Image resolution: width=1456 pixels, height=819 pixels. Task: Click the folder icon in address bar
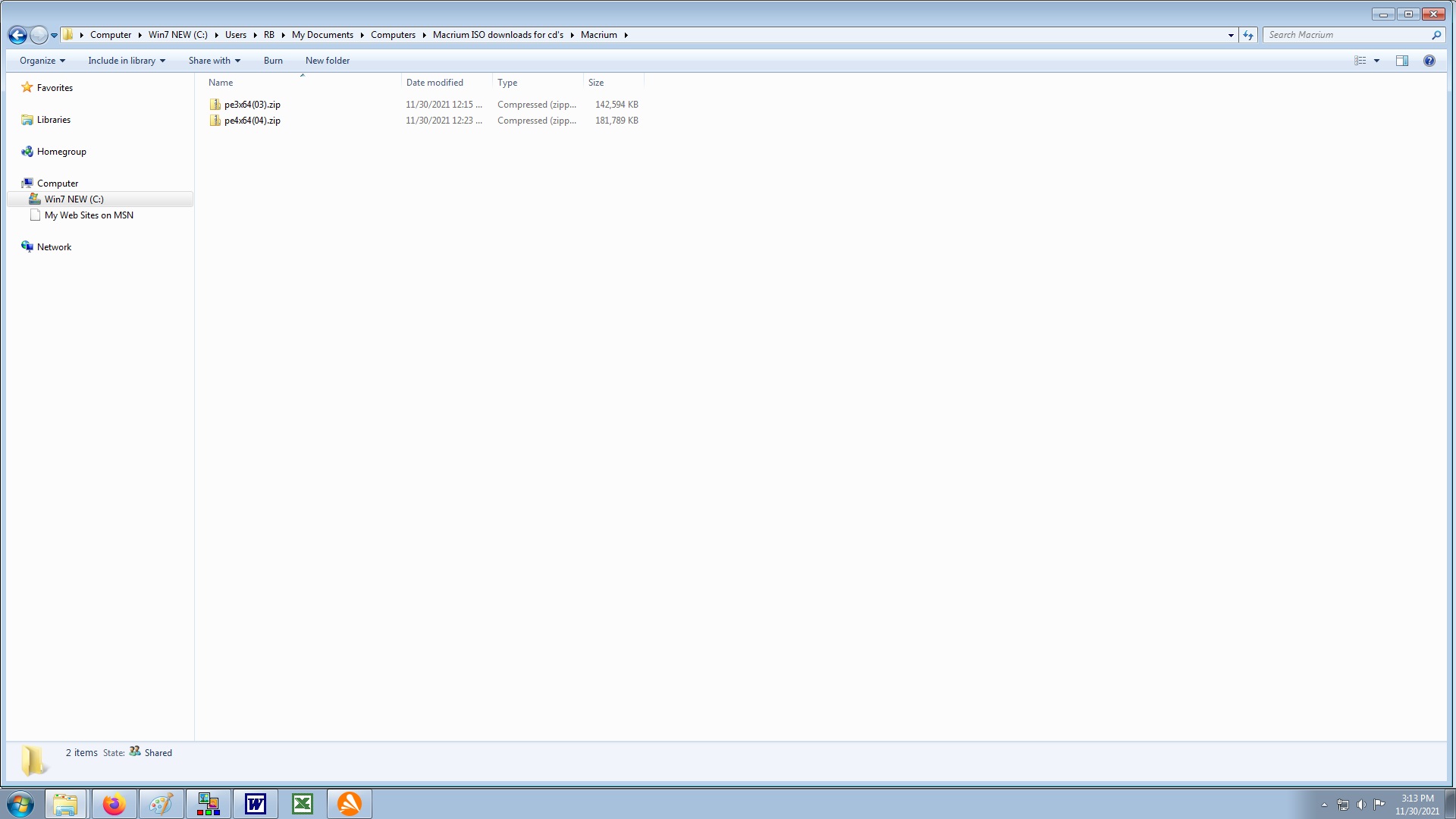pos(67,34)
